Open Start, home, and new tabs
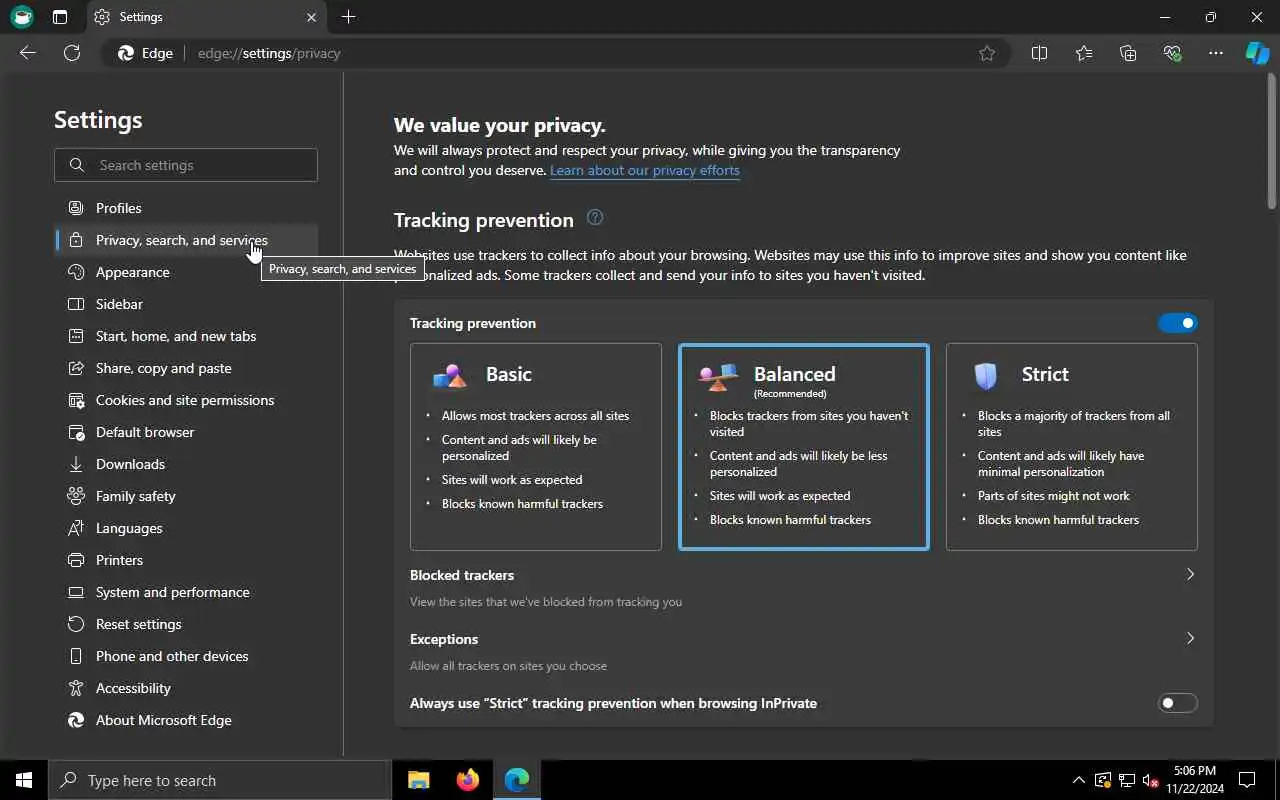 (x=186, y=336)
